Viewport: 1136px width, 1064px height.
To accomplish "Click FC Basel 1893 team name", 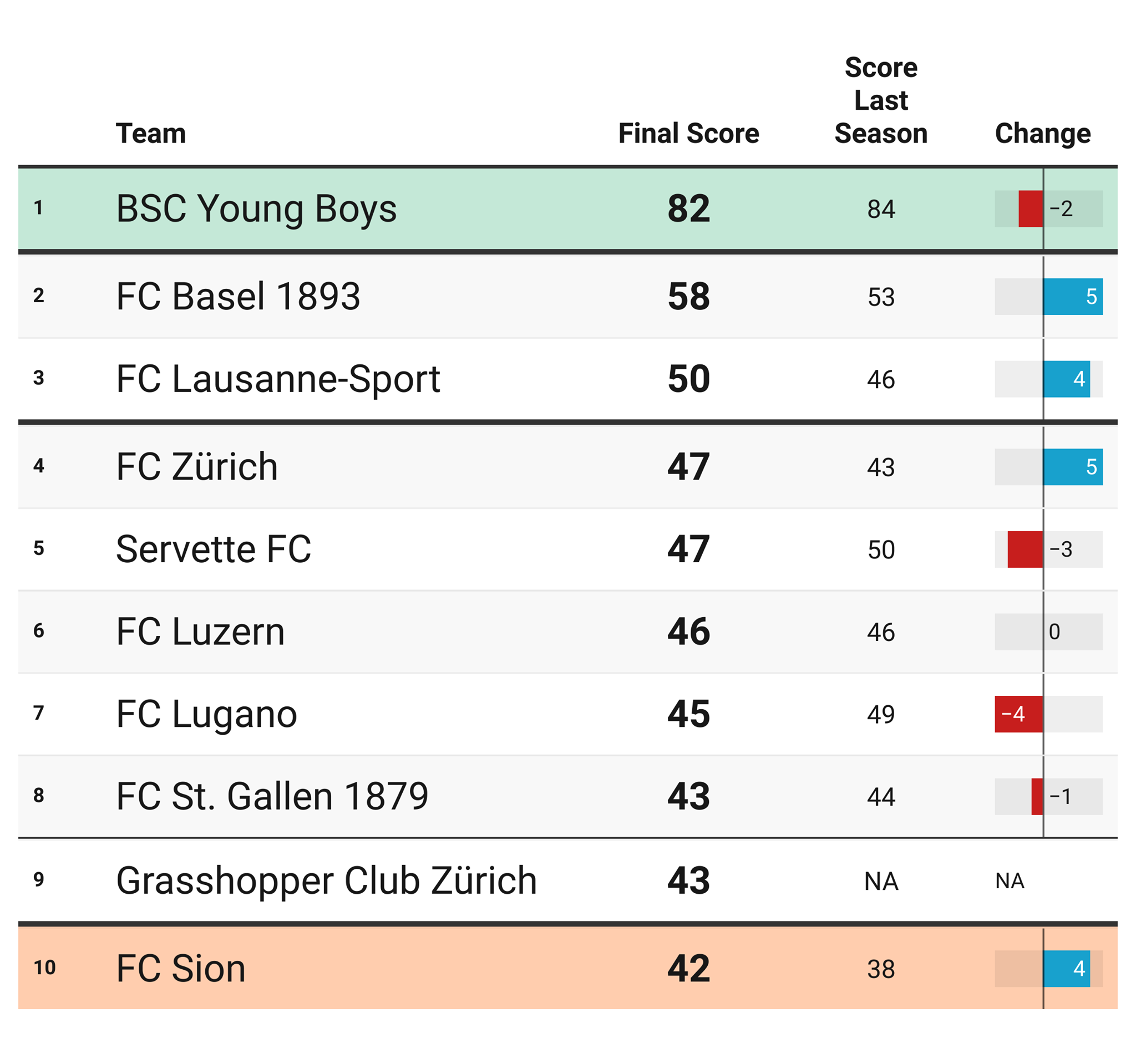I will (x=238, y=297).
